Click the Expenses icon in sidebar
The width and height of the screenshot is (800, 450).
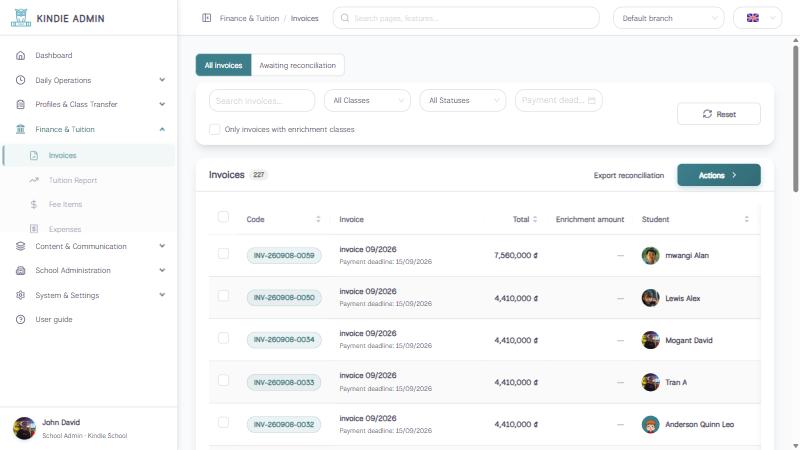34,229
